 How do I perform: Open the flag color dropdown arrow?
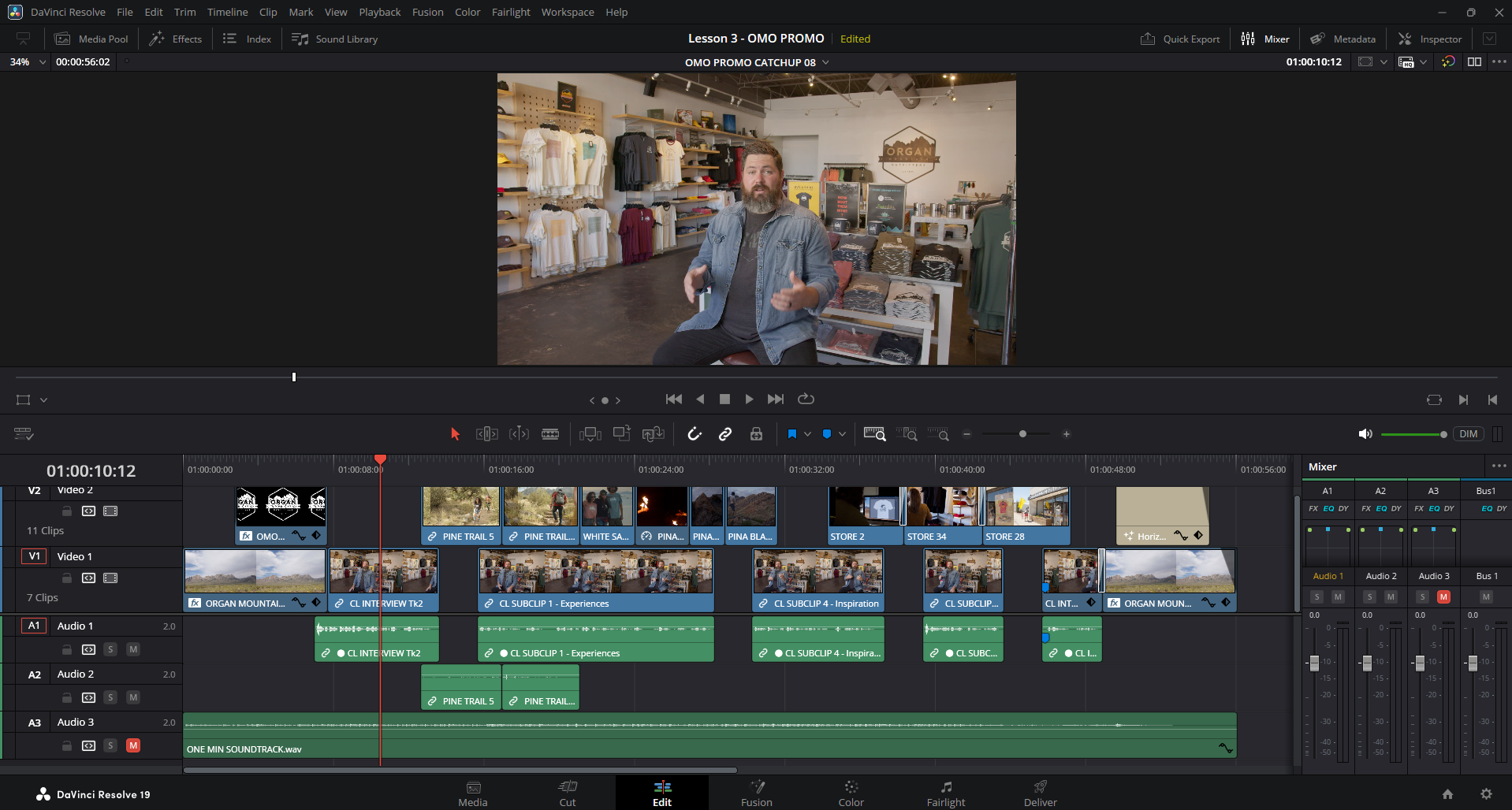(x=807, y=434)
